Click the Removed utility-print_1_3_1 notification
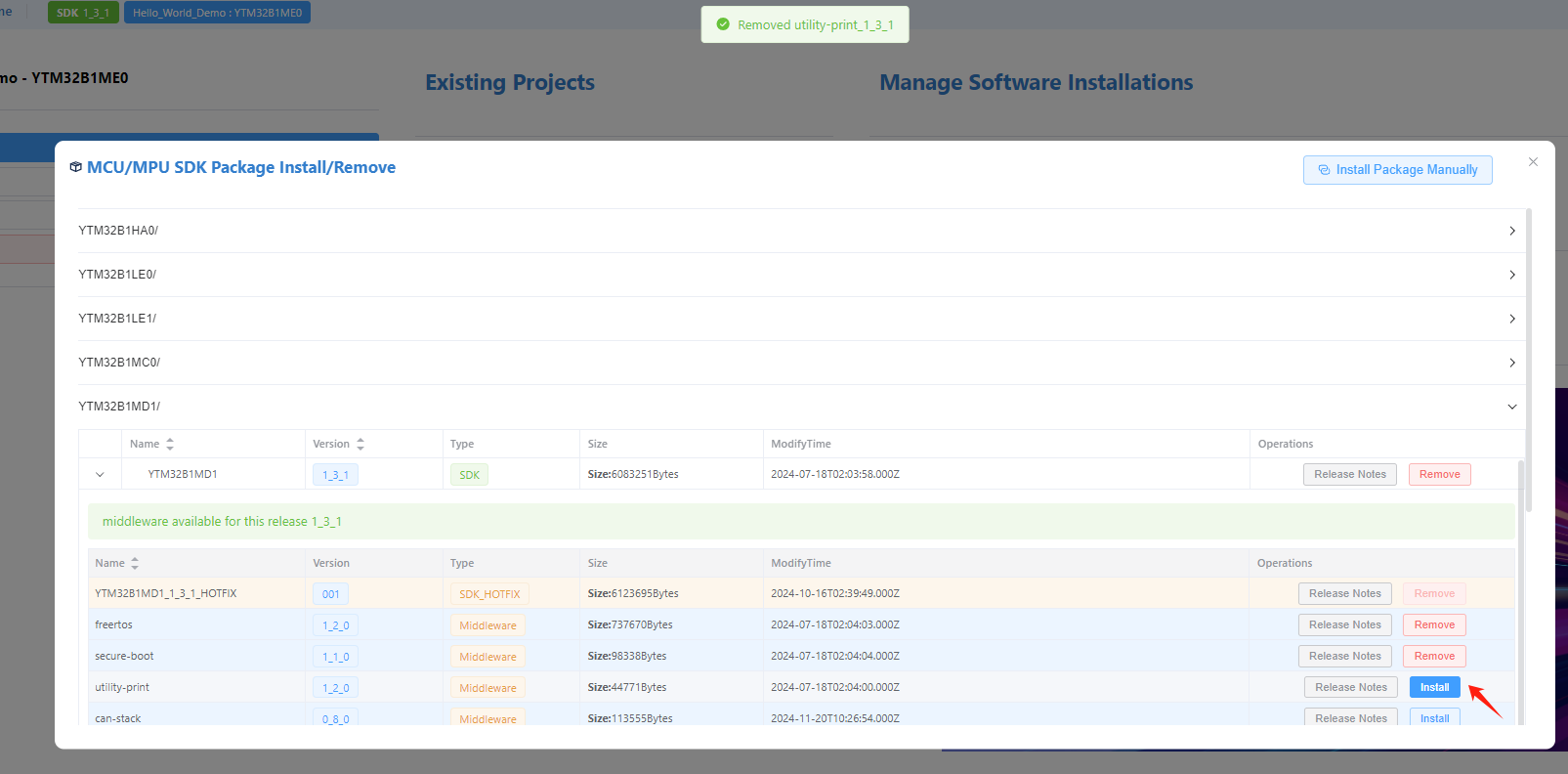 805,24
